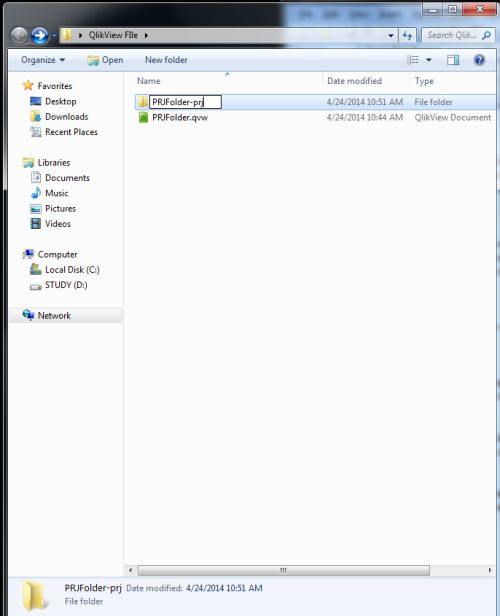Select Network in navigation pane
This screenshot has height=616, width=500.
54,316
